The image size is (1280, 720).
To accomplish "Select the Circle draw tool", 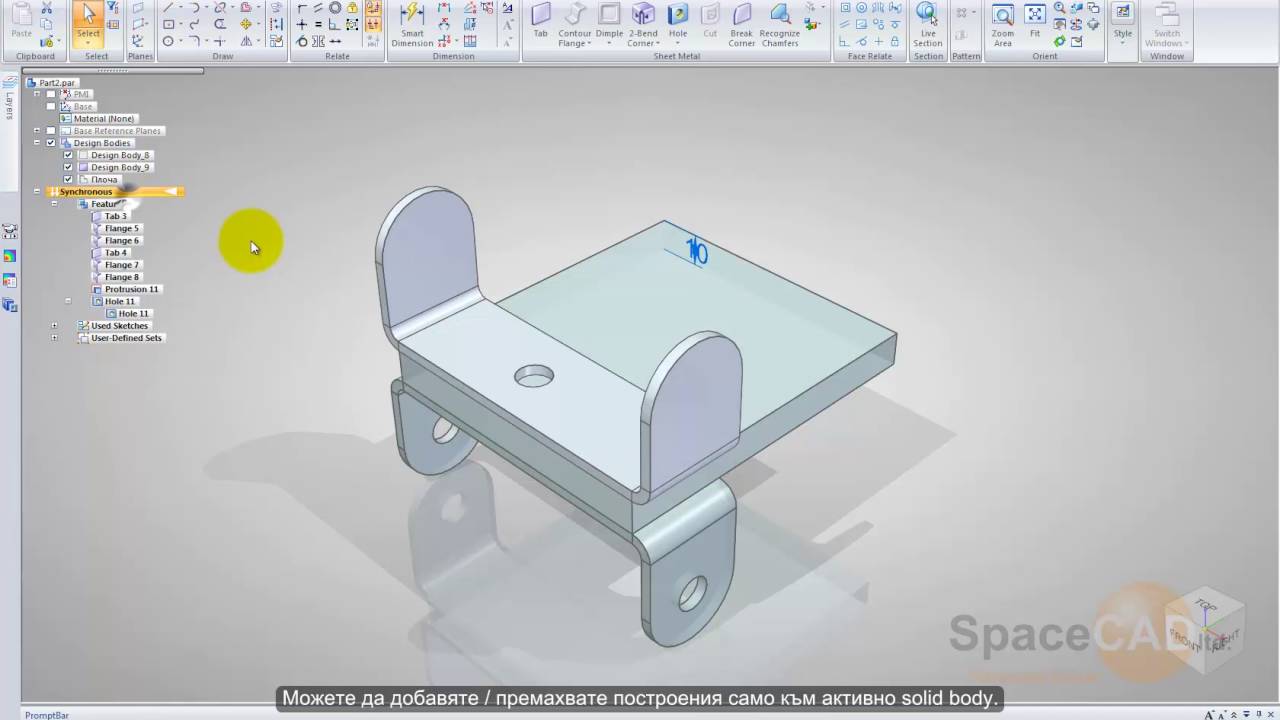I will tap(168, 41).
